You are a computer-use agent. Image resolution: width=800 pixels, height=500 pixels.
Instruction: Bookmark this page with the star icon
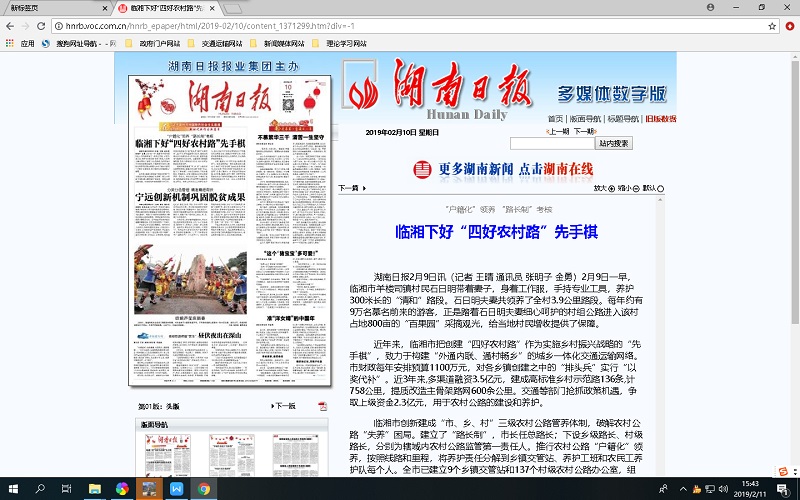pyautogui.click(x=772, y=26)
